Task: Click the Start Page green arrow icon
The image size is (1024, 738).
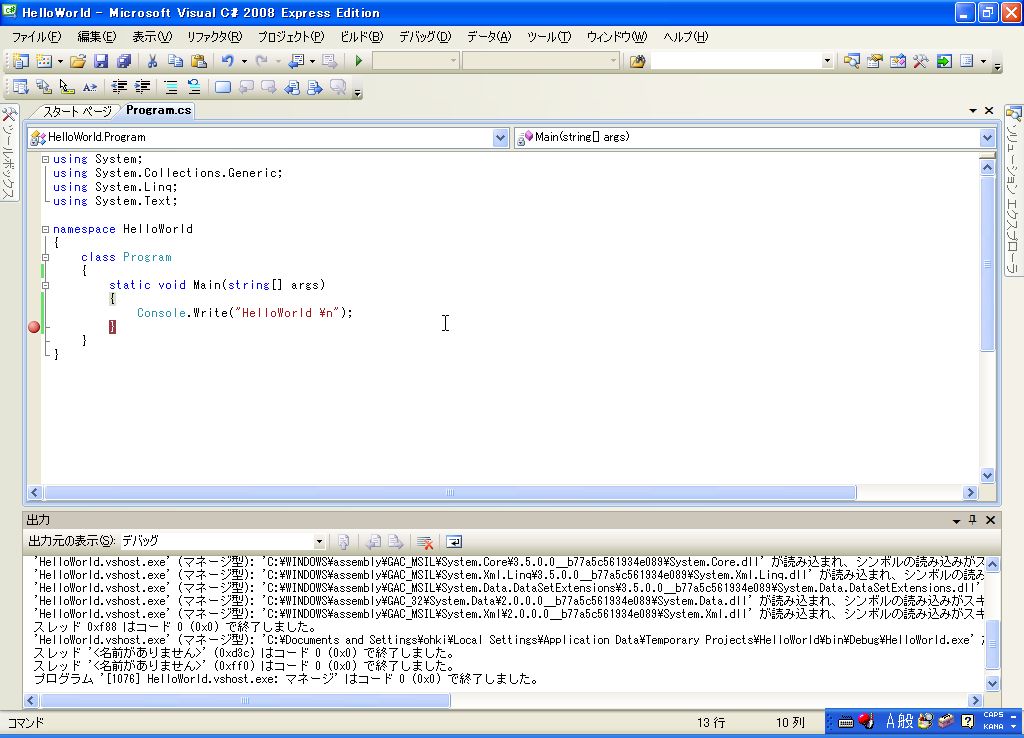Action: [x=944, y=61]
